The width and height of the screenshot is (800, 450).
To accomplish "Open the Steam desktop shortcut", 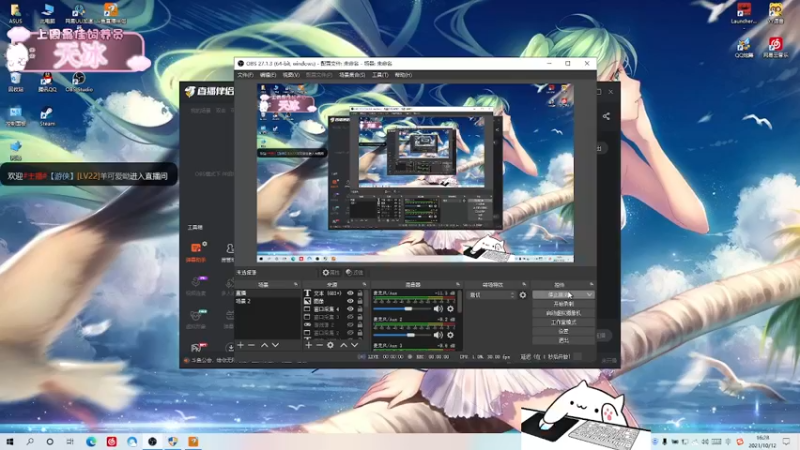I will [47, 116].
